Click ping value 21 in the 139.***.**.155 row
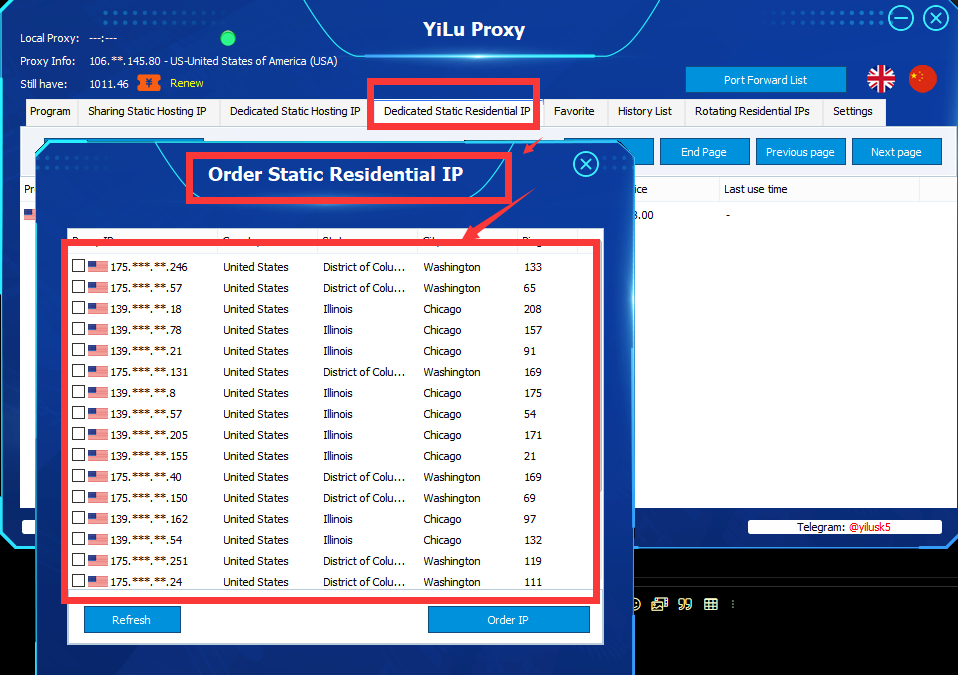The width and height of the screenshot is (958, 675). pyautogui.click(x=530, y=456)
